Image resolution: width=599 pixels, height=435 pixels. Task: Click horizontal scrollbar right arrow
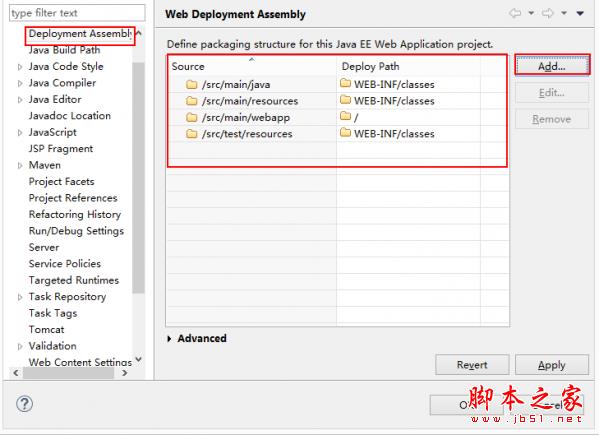click(125, 373)
